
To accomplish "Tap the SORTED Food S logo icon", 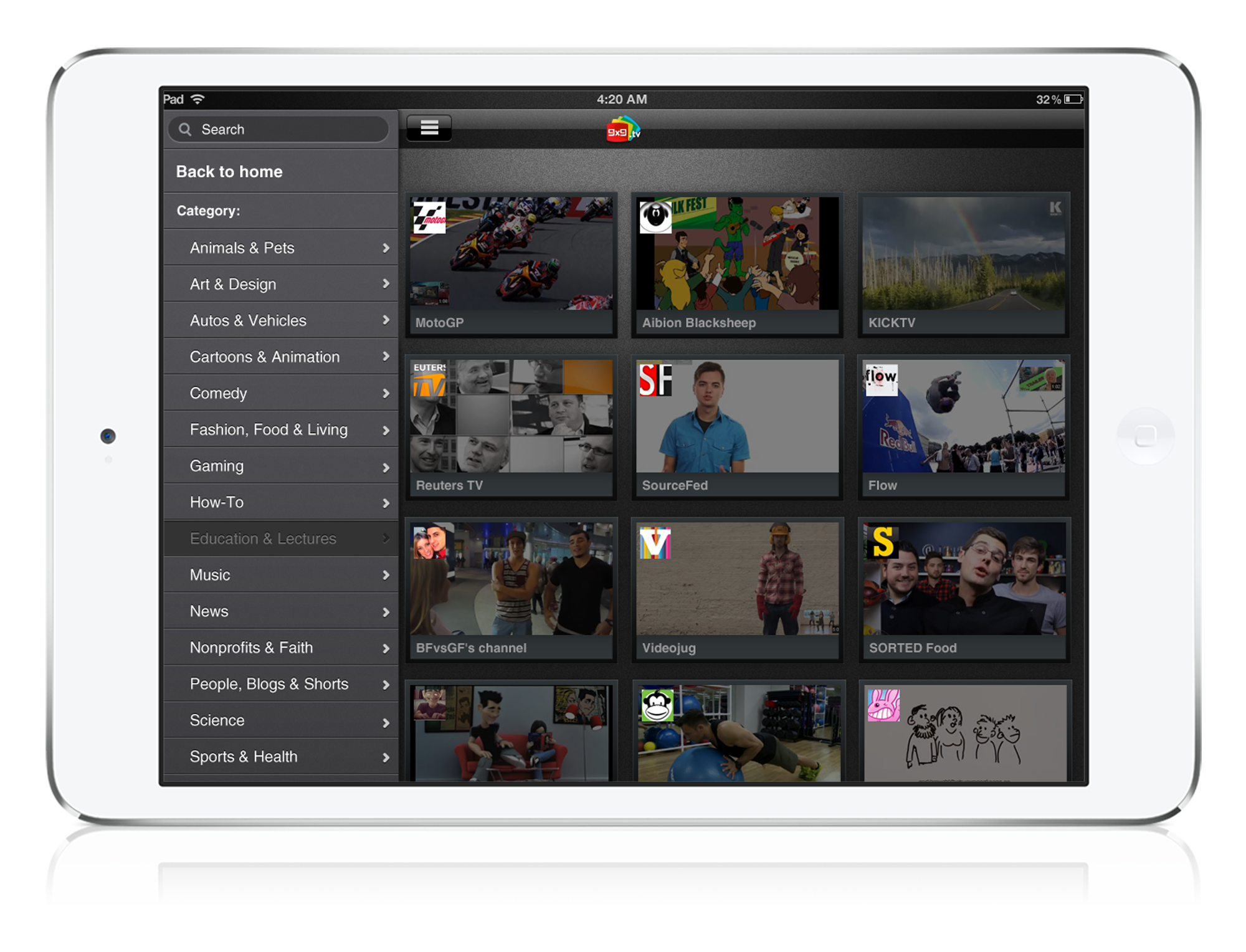I will click(882, 541).
